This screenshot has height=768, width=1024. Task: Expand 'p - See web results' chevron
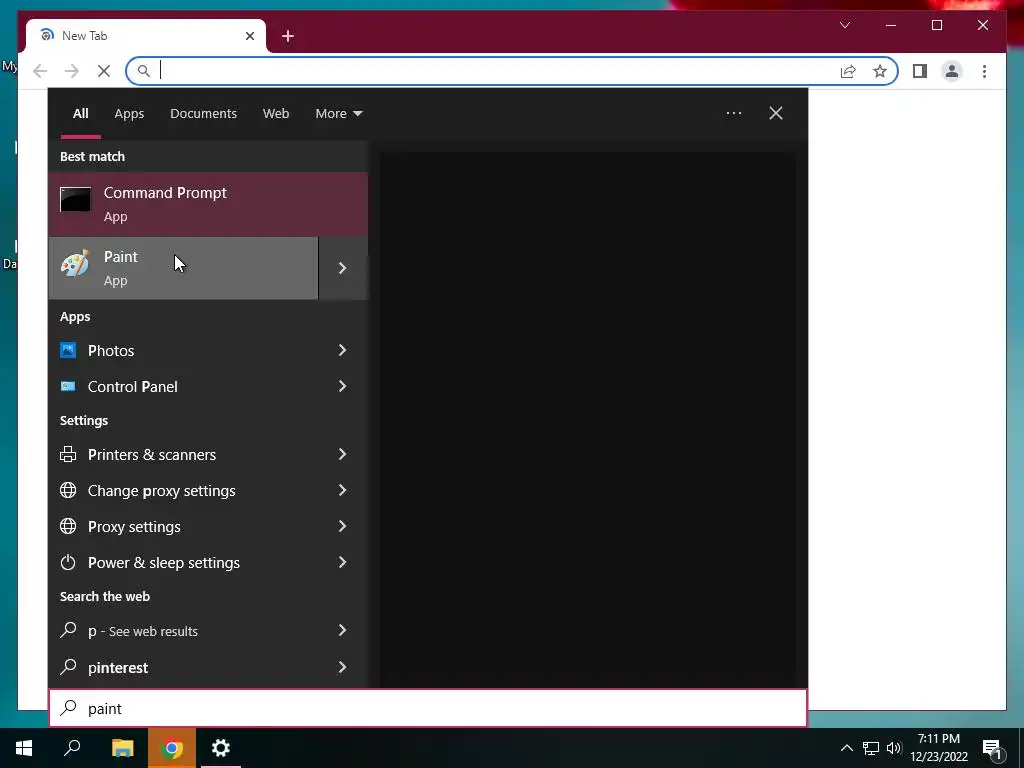(342, 631)
